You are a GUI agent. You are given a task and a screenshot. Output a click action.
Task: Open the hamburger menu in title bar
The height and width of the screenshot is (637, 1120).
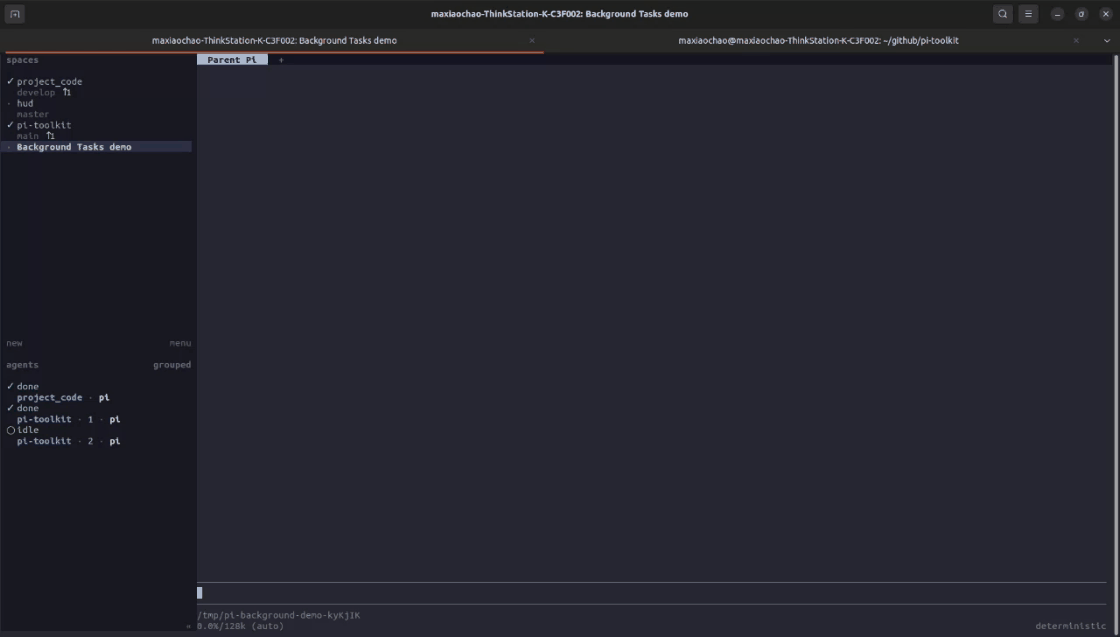pyautogui.click(x=1028, y=14)
